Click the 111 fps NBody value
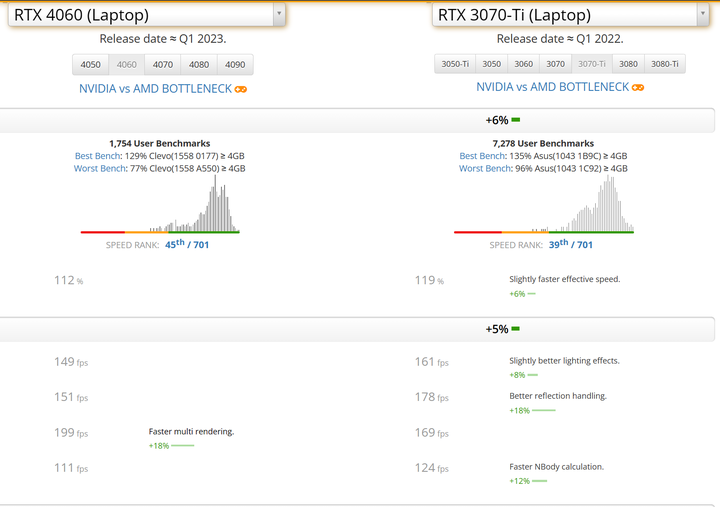The image size is (720, 507). 71,468
